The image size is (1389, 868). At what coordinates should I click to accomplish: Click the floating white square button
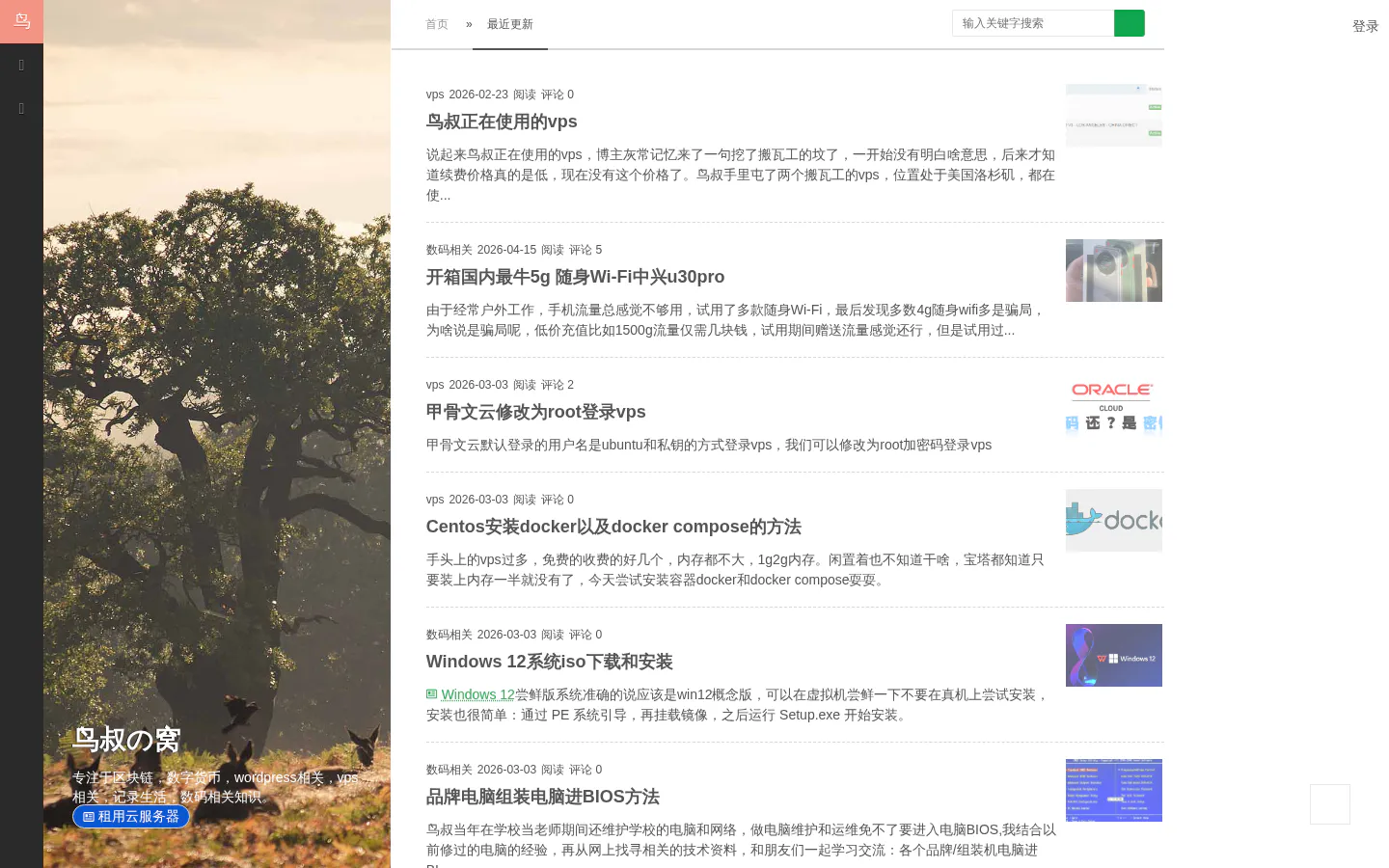[1330, 804]
